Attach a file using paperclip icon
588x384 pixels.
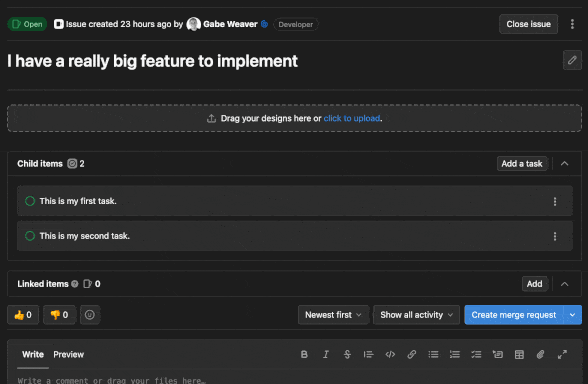click(x=540, y=354)
